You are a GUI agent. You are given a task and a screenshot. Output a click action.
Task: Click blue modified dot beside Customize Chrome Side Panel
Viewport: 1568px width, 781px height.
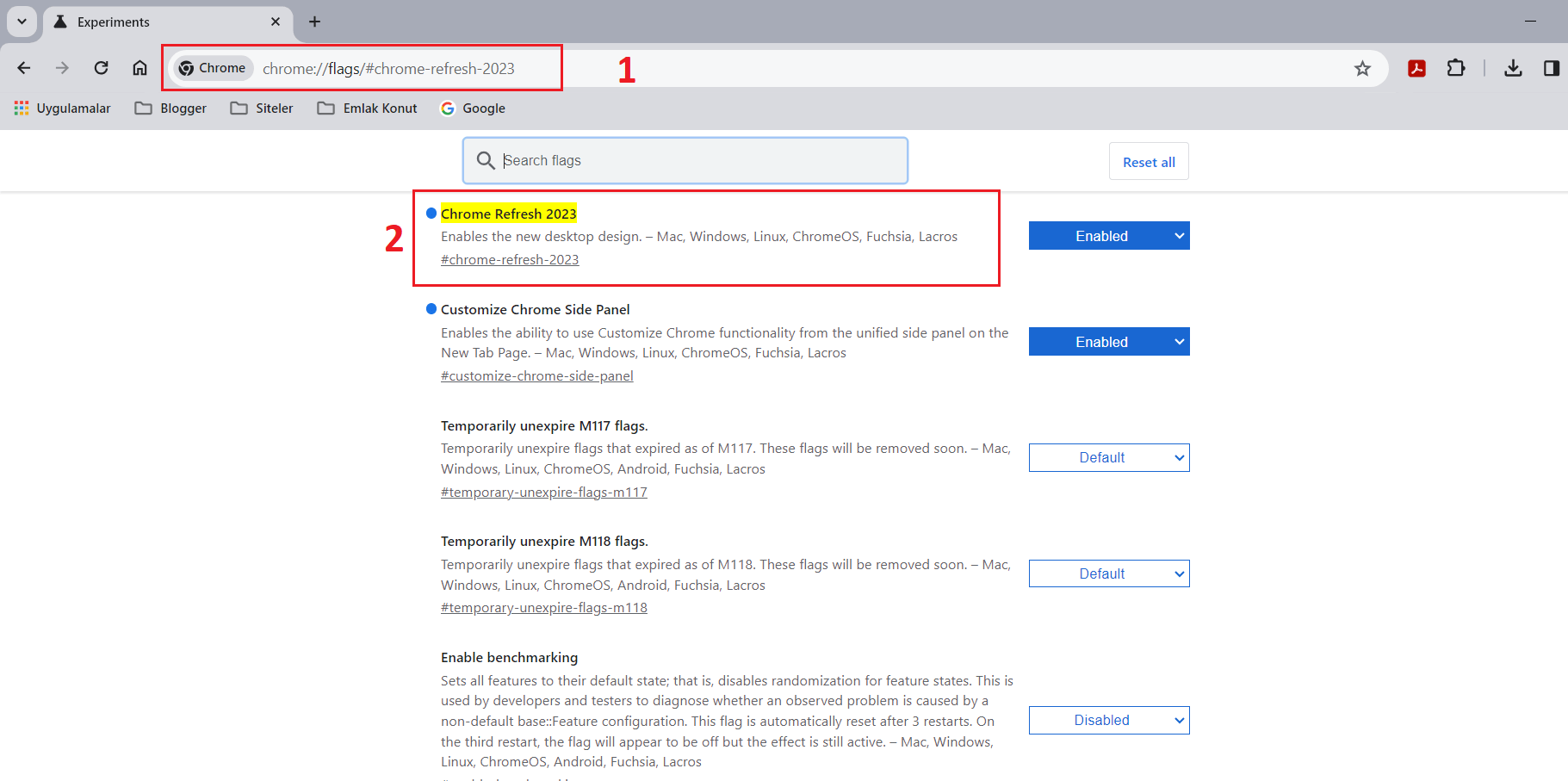pos(431,309)
